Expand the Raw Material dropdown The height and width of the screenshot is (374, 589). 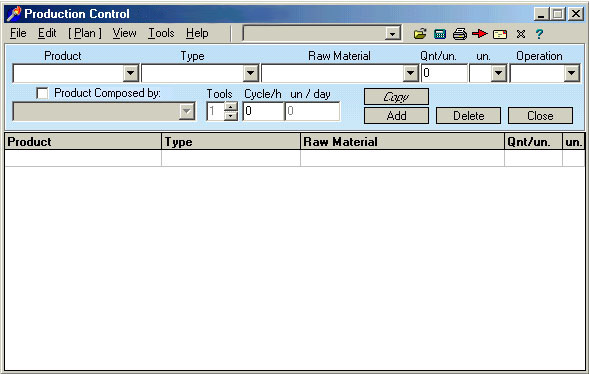click(411, 73)
